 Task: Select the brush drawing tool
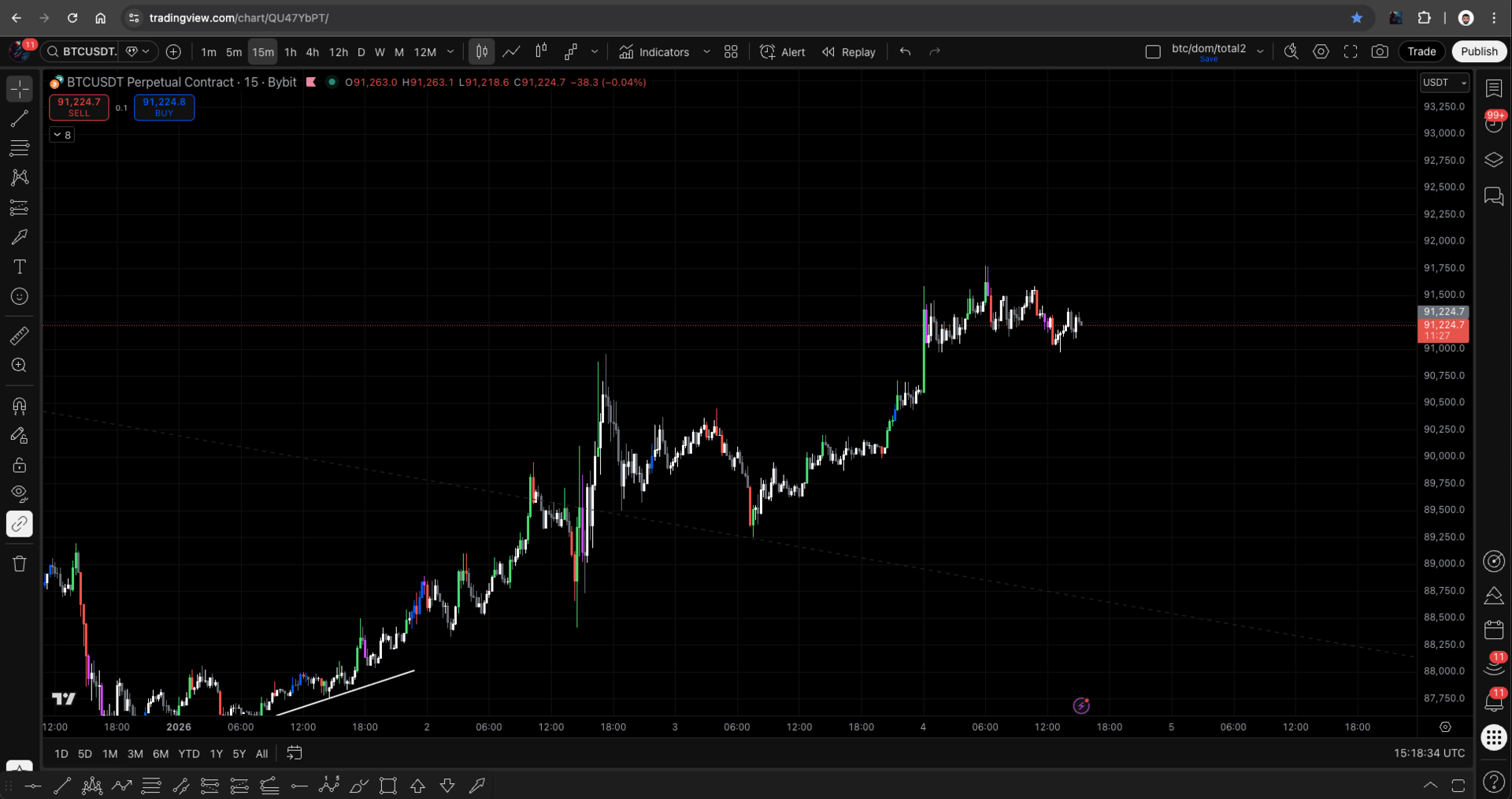[20, 236]
